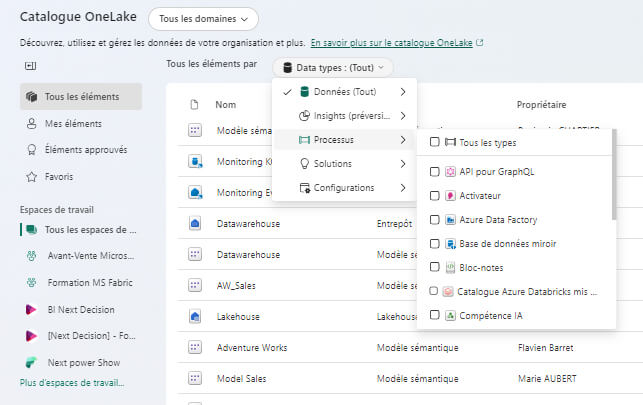The image size is (643, 405).
Task: Open the Data types : (Tout) filter dropdown
Action: pos(333,68)
